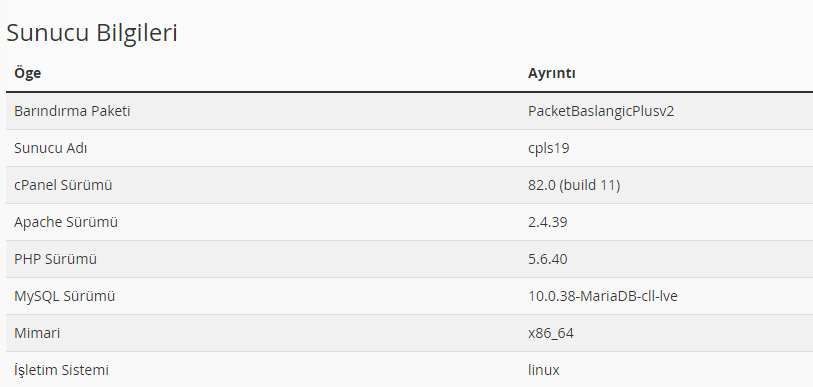Image resolution: width=813 pixels, height=387 pixels.
Task: Select the linux operating system value
Action: click(x=544, y=370)
